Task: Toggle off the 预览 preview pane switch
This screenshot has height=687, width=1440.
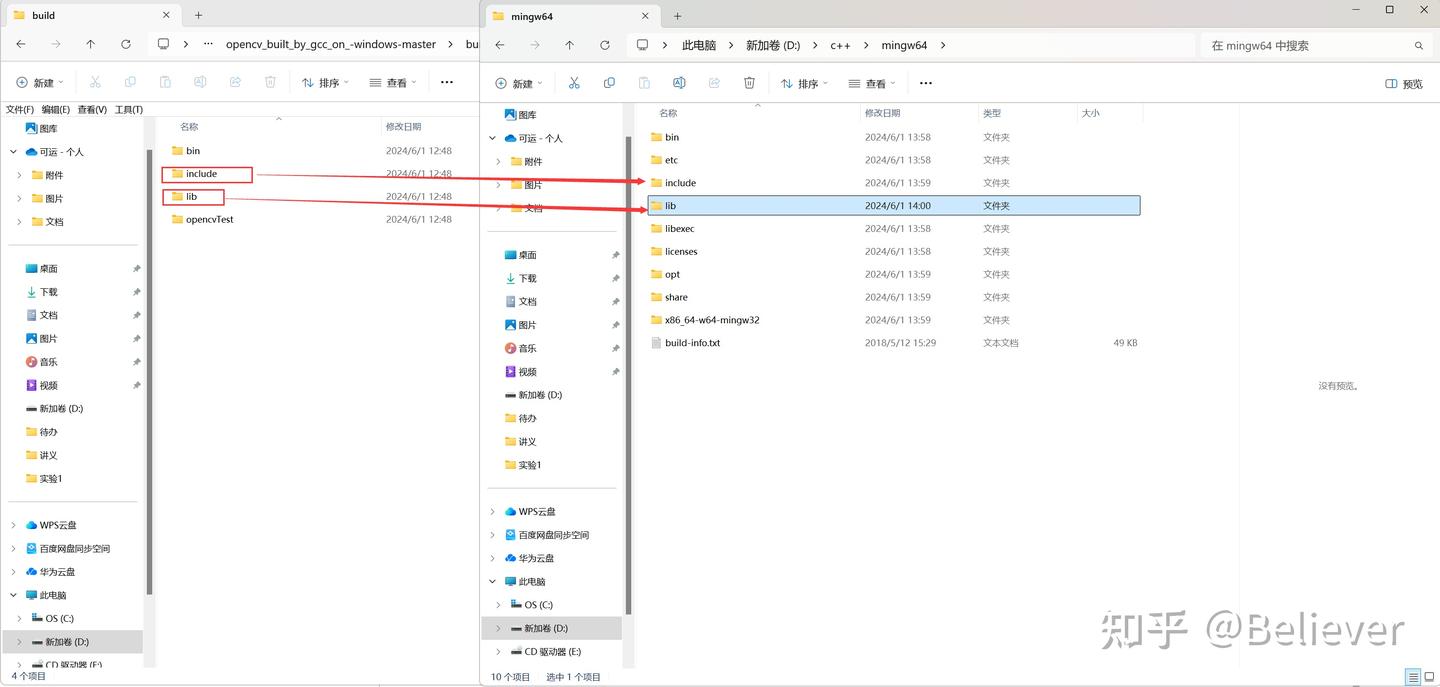Action: tap(1403, 84)
